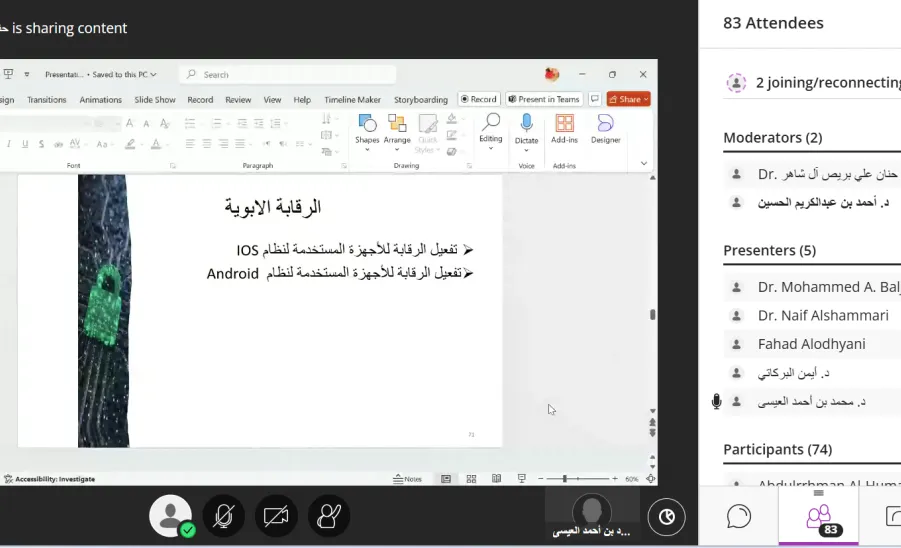Click Start From Beginning quick access icon
This screenshot has height=548, width=901.
coord(9,74)
